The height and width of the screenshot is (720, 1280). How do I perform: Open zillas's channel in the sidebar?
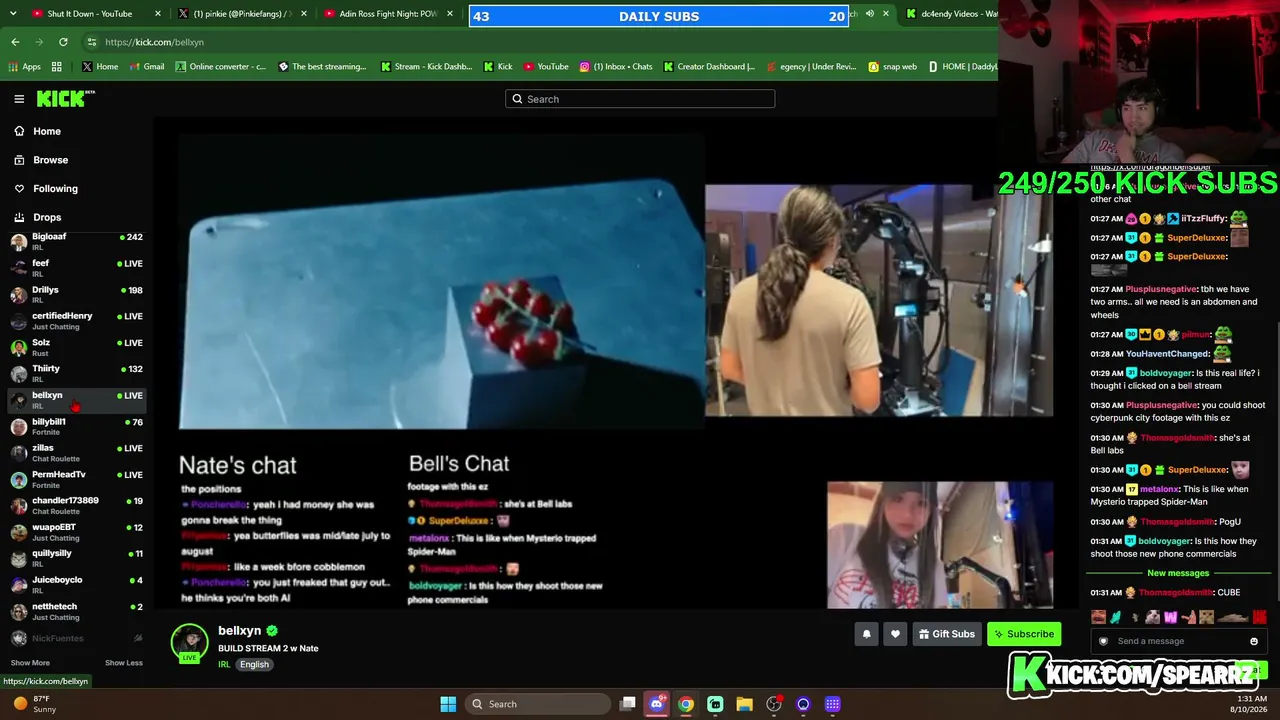pyautogui.click(x=77, y=452)
